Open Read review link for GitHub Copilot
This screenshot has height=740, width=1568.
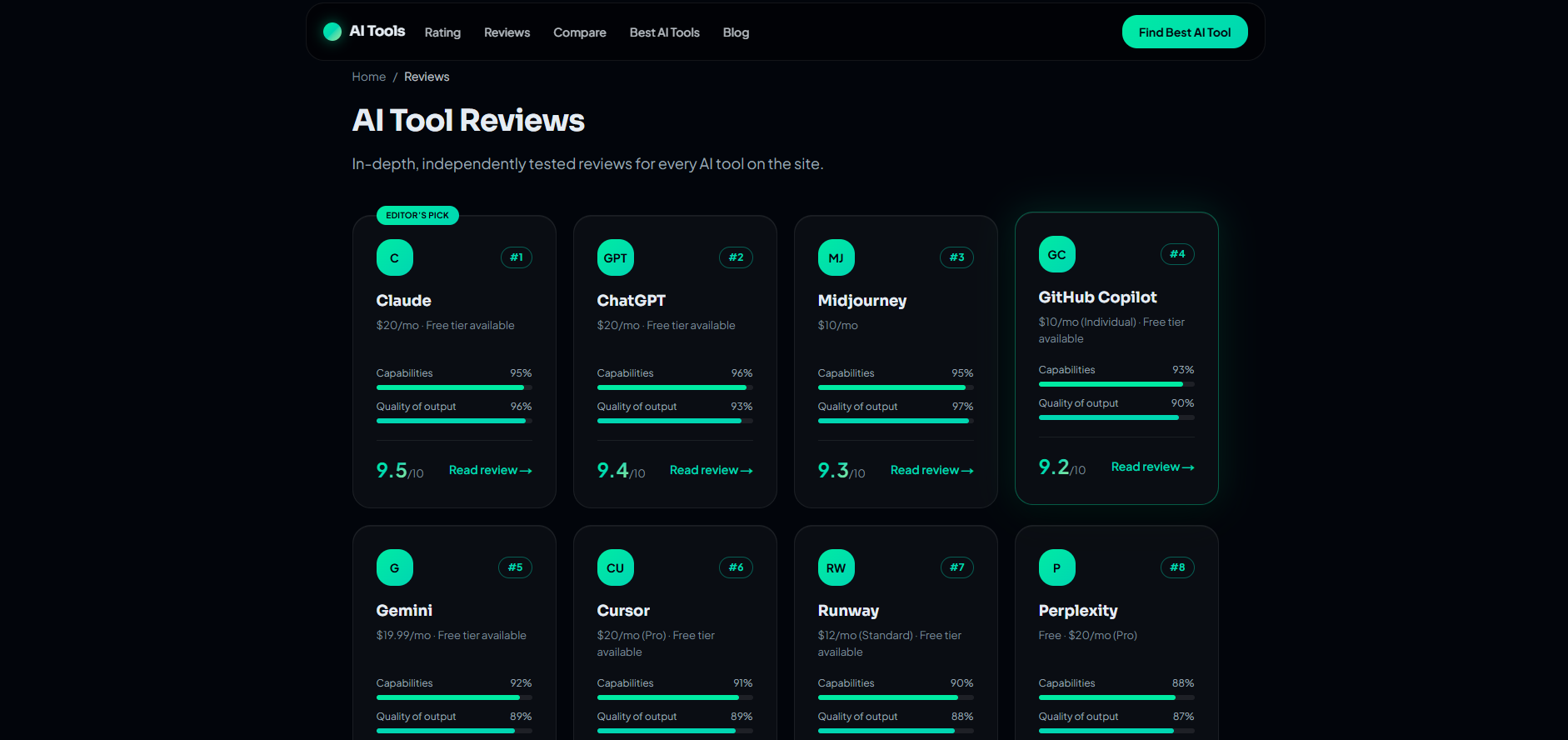click(x=1153, y=467)
